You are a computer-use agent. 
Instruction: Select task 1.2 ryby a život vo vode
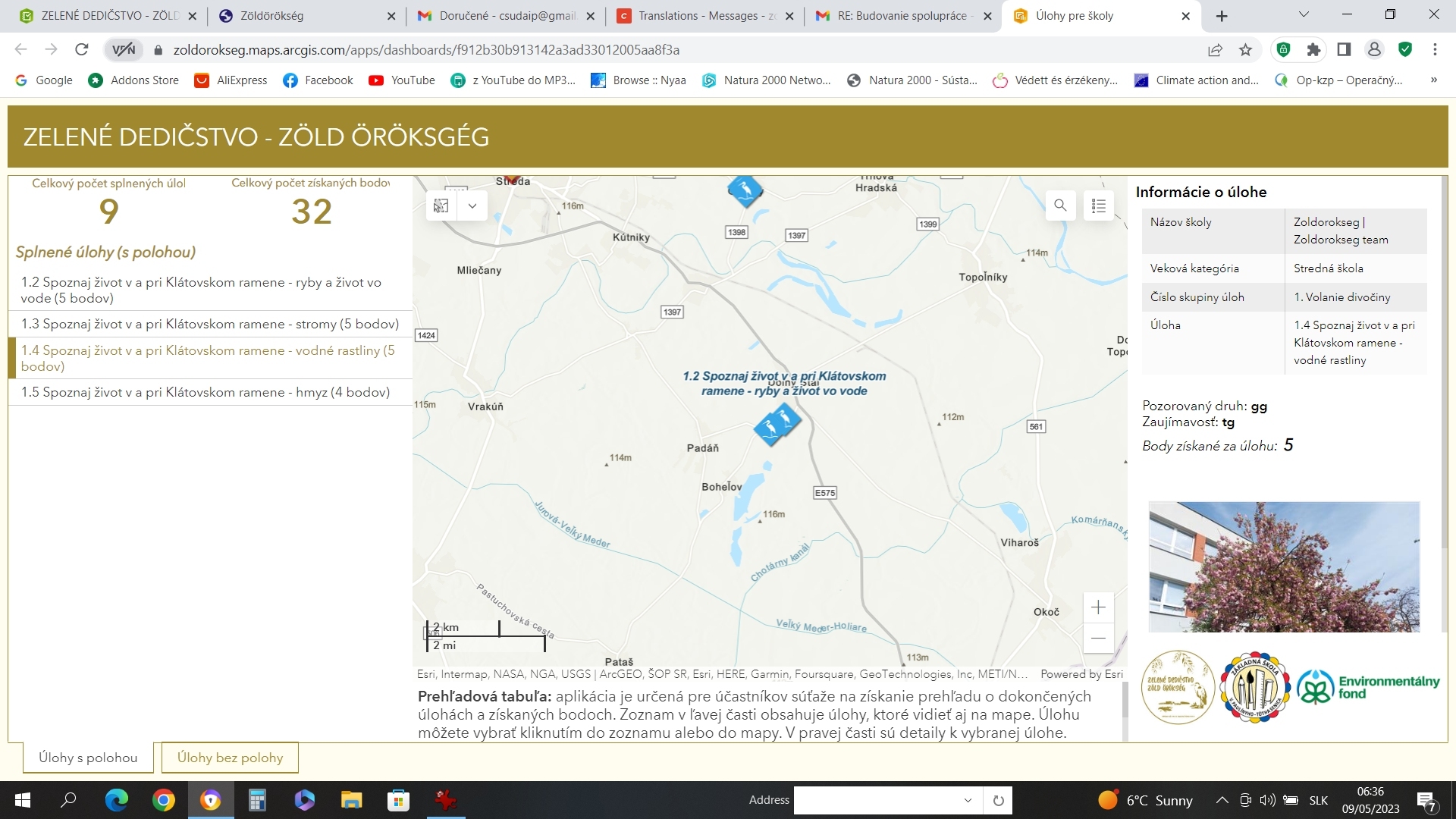point(201,290)
